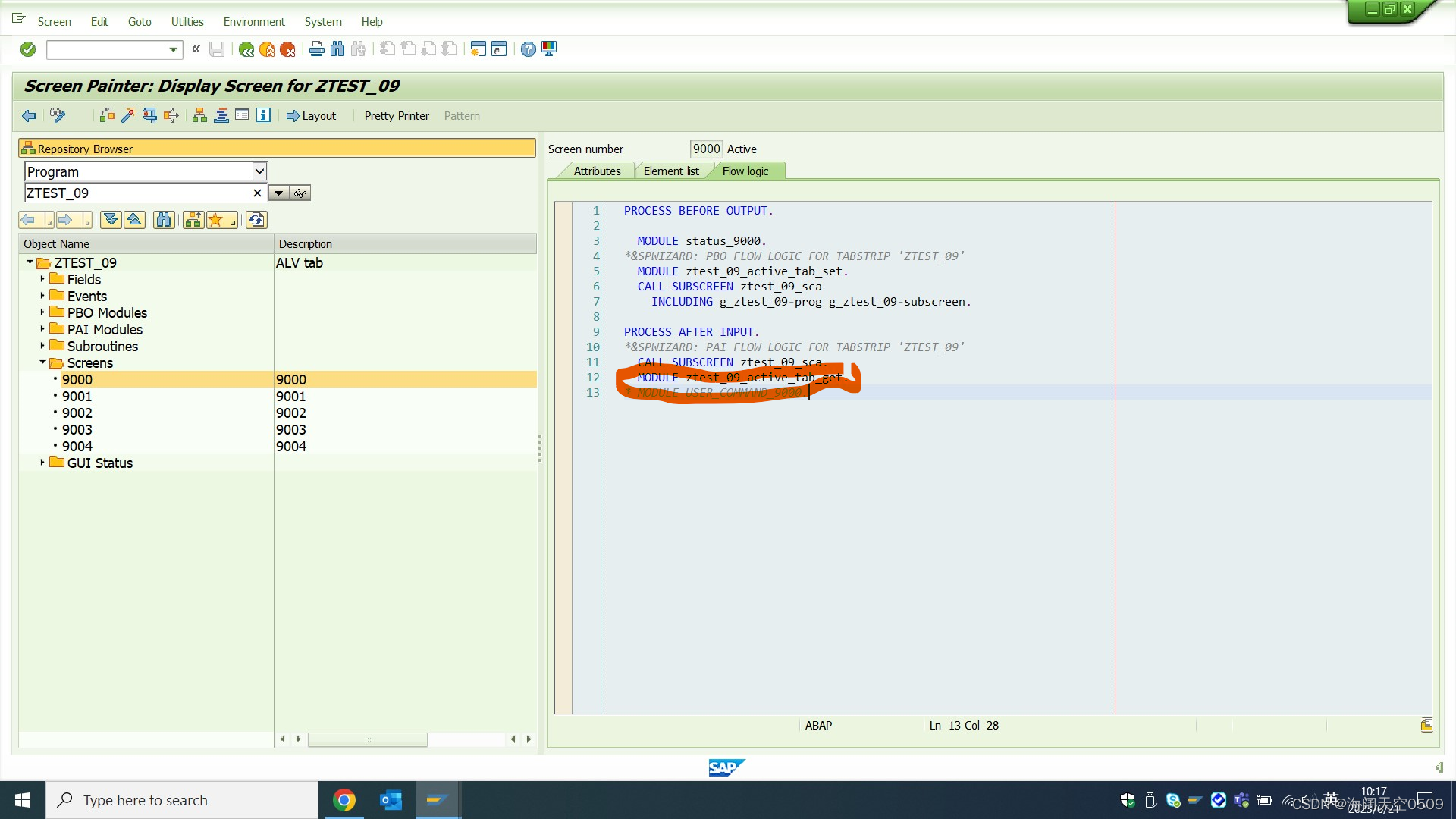This screenshot has width=1456, height=819.
Task: Collapse the Screens folder
Action: (x=43, y=362)
